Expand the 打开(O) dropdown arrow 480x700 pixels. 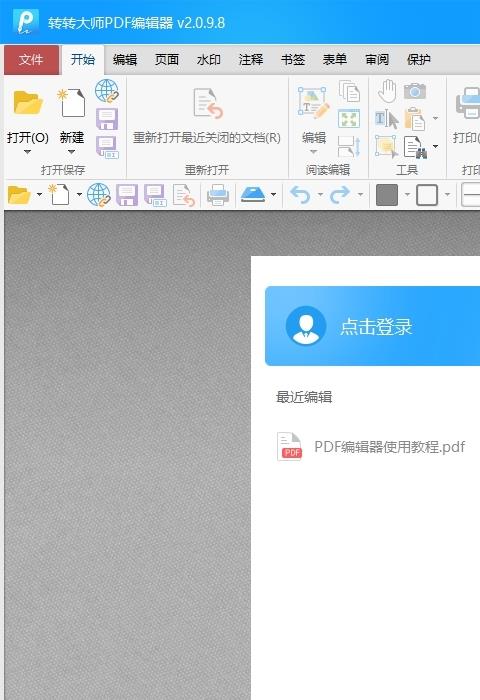pos(27,152)
